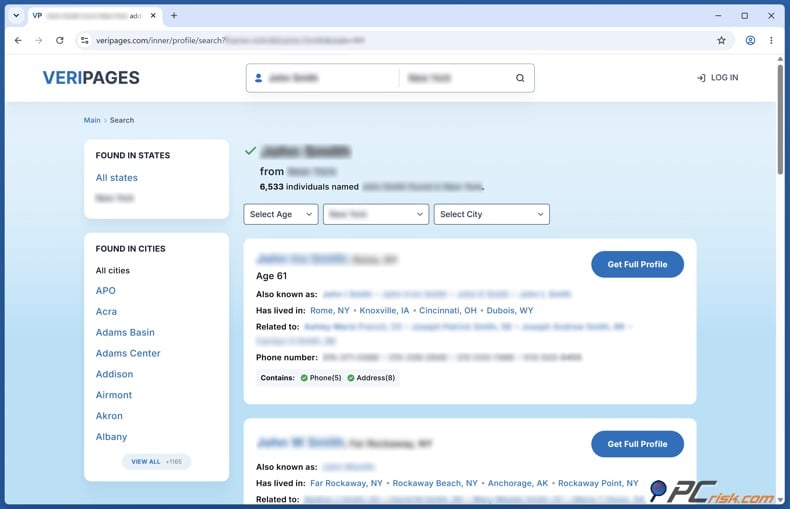Go back using the browser back arrow

click(18, 40)
